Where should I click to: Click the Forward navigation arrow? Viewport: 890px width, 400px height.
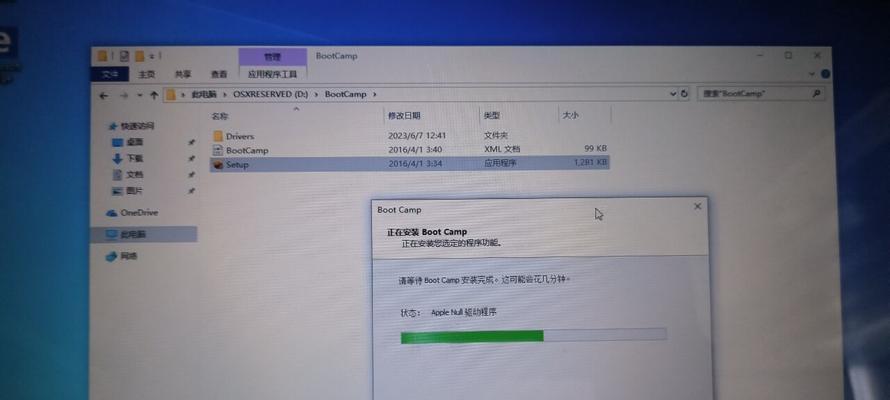pos(124,96)
